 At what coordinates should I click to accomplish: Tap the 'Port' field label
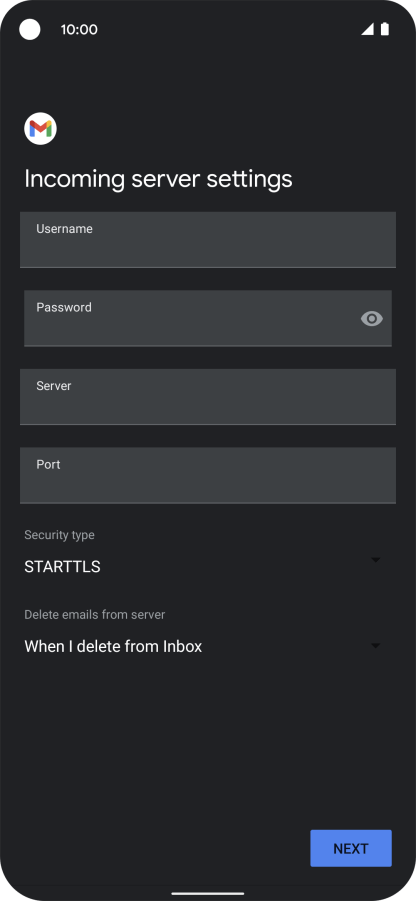pyautogui.click(x=48, y=464)
